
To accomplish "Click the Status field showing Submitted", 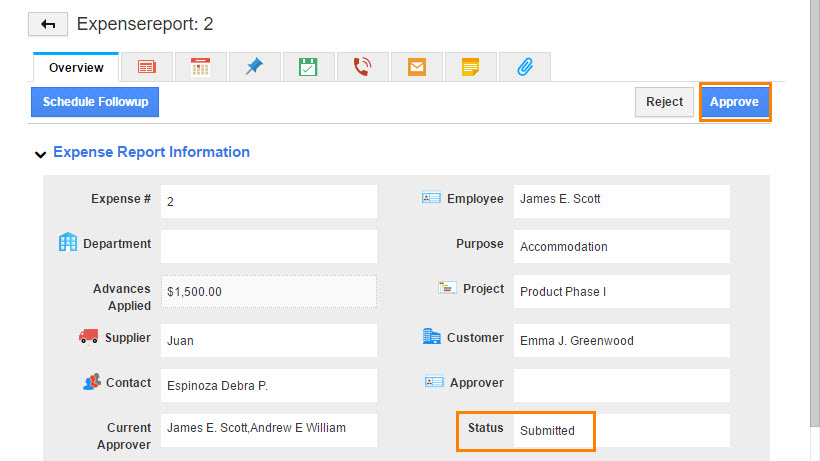I will [553, 431].
